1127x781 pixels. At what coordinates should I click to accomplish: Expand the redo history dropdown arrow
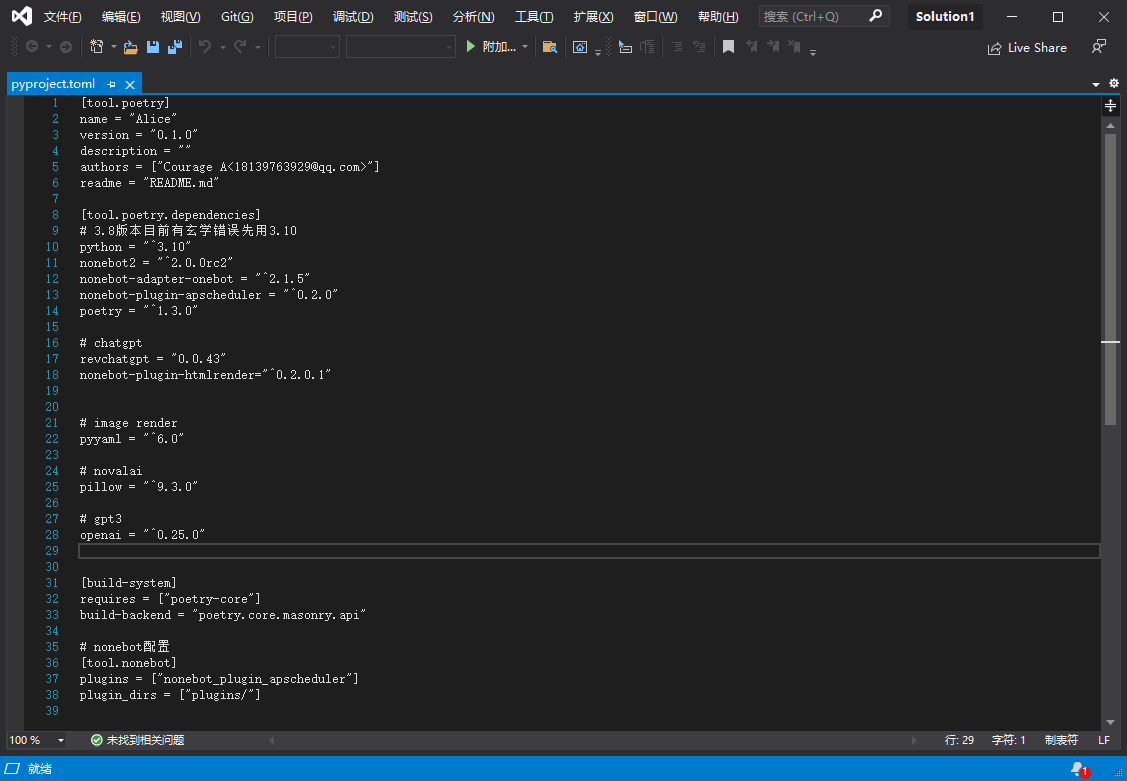257,47
